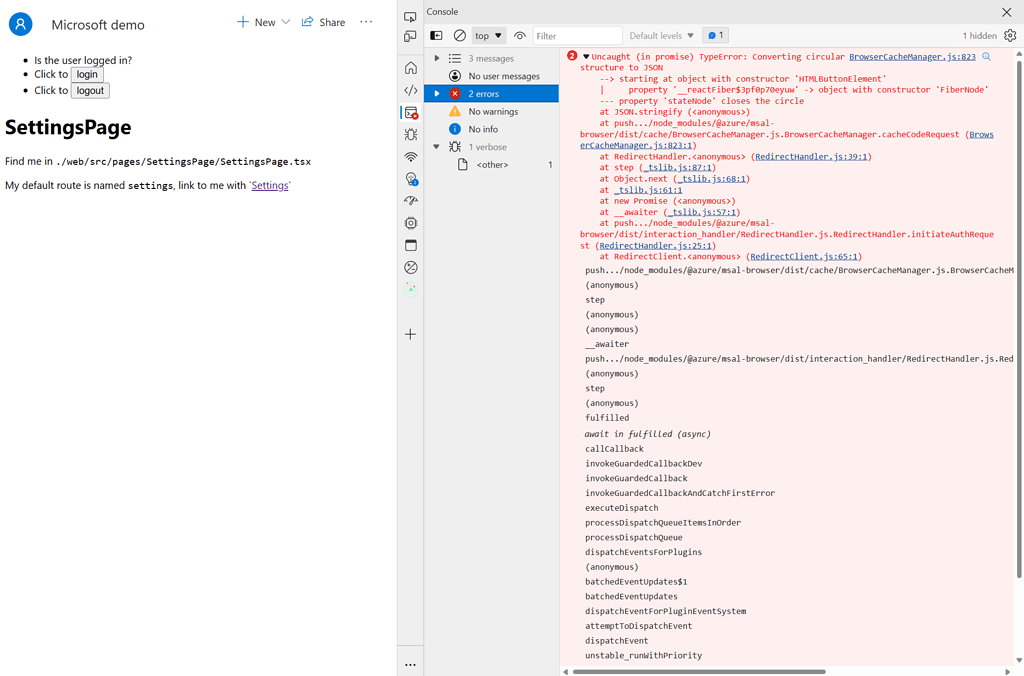This screenshot has width=1024, height=676.
Task: Open the Memory panel chip icon
Action: (x=410, y=223)
